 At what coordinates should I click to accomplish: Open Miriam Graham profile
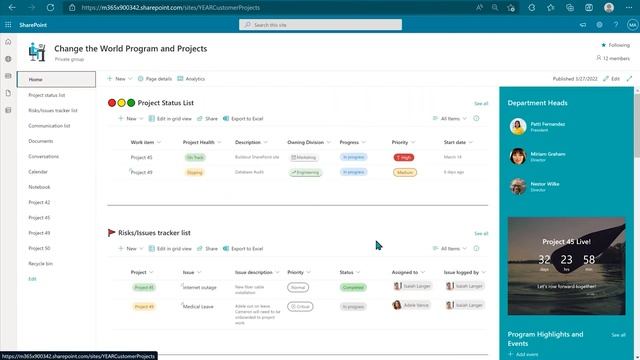coord(538,156)
